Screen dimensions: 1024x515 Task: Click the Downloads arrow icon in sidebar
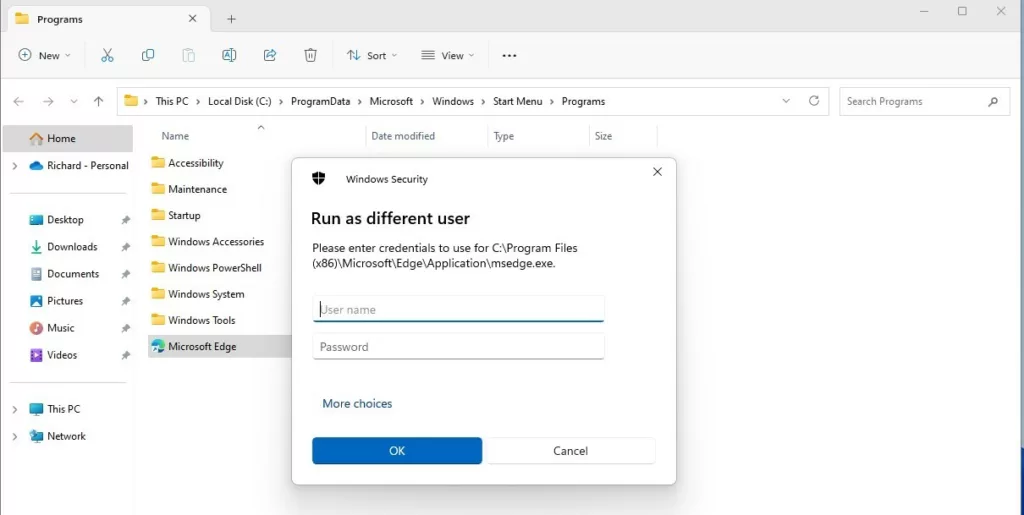point(36,247)
